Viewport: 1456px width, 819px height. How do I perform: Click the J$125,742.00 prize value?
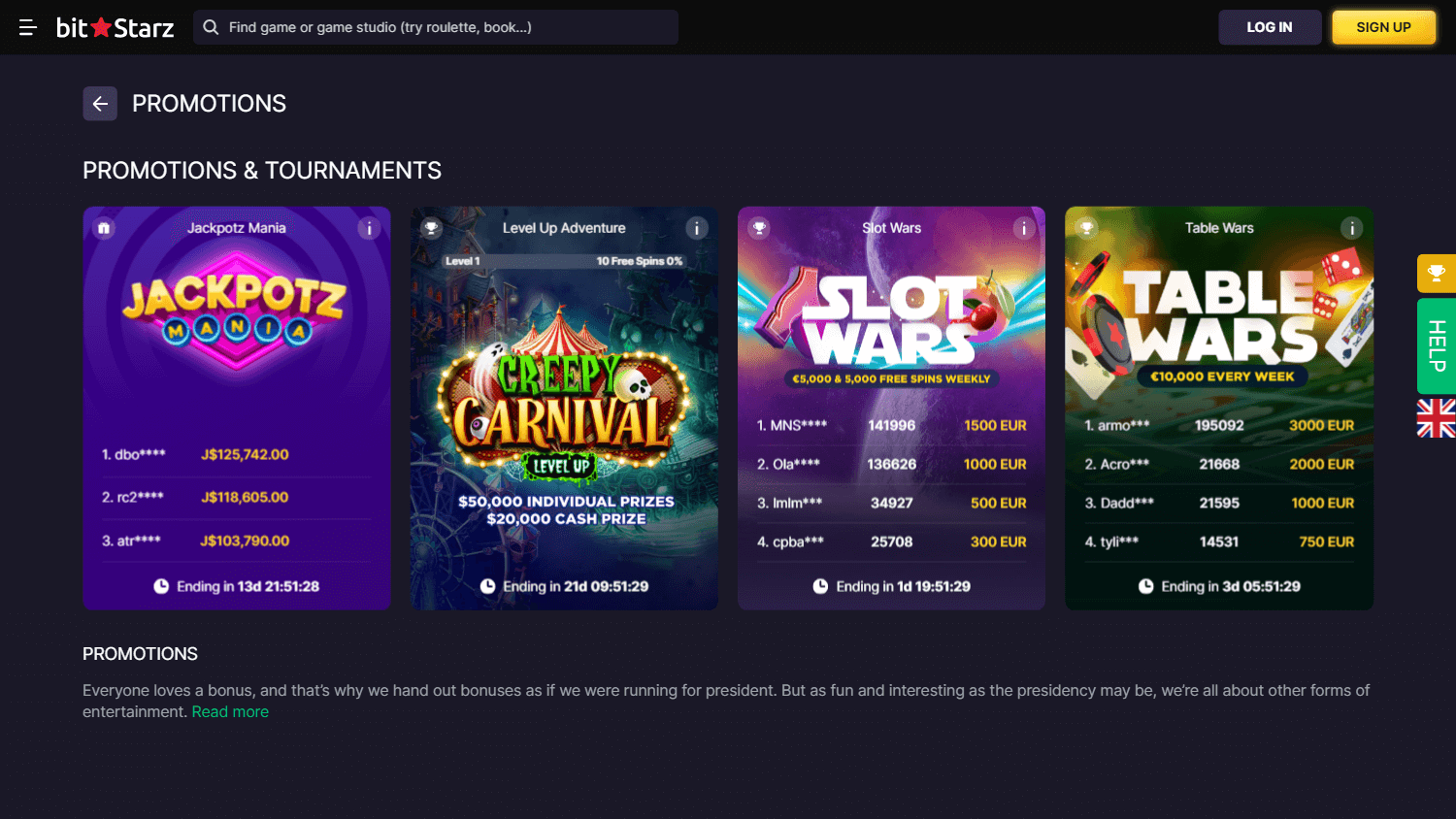click(x=245, y=454)
